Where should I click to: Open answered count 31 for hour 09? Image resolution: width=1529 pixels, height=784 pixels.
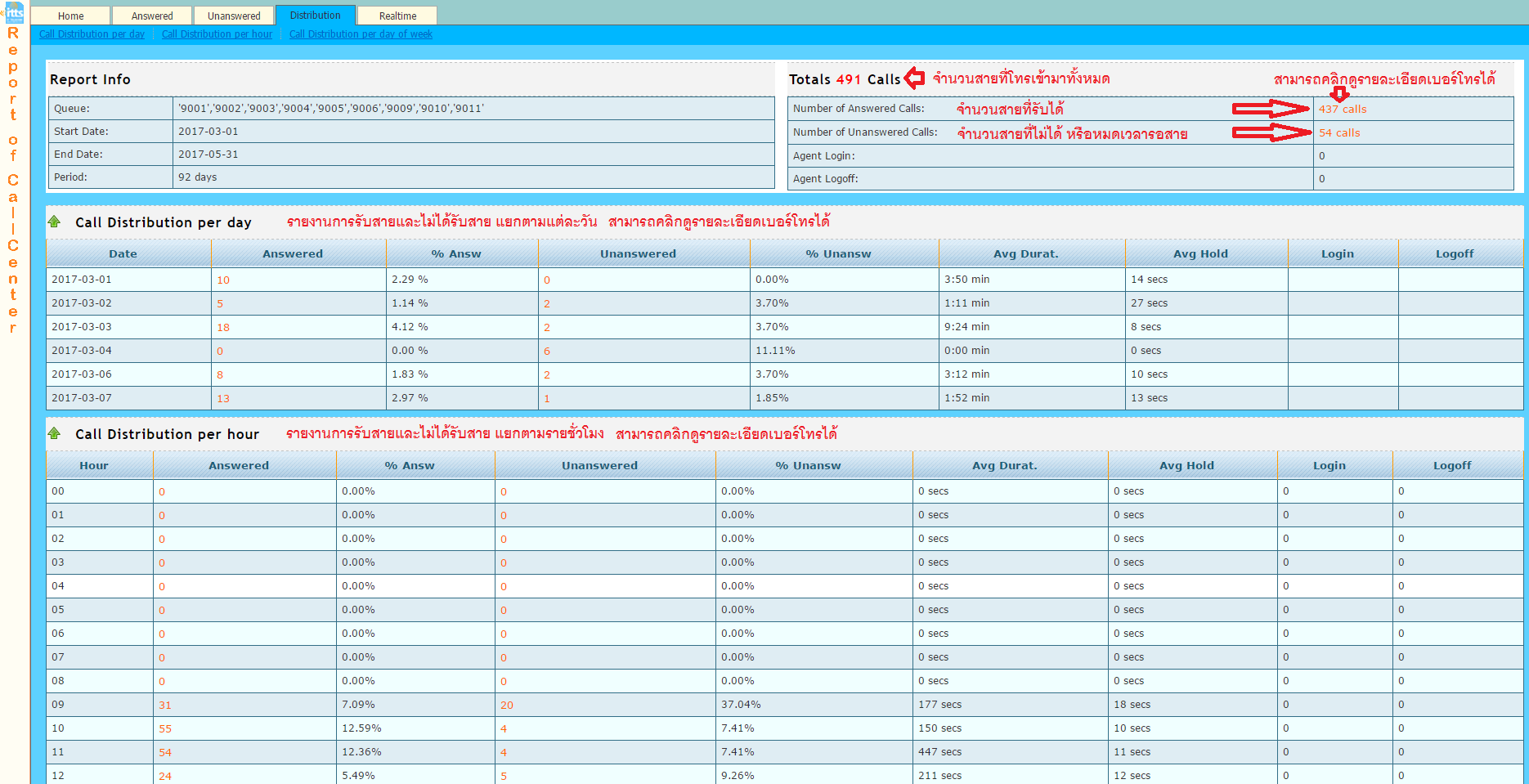(x=165, y=705)
